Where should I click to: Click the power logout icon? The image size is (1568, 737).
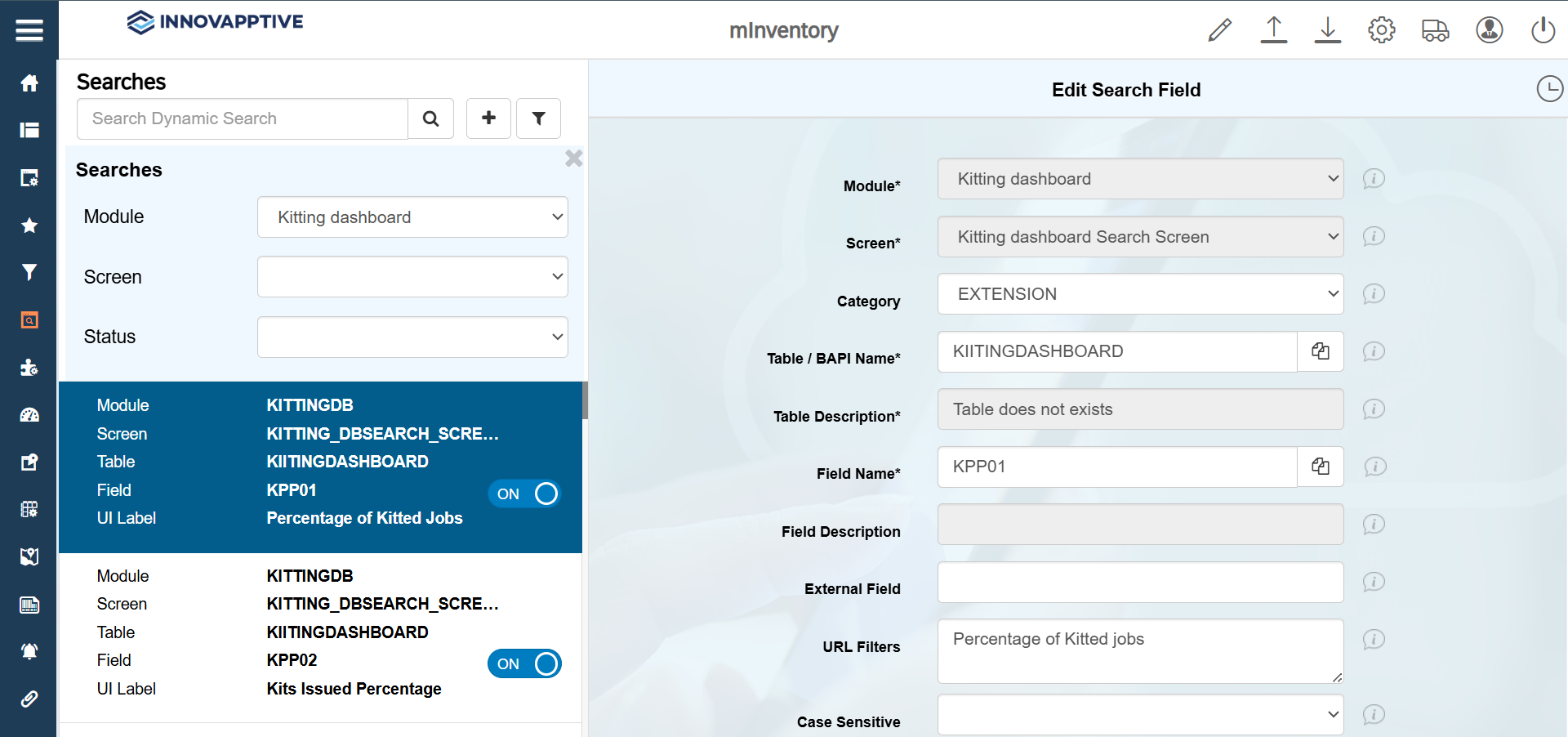pyautogui.click(x=1542, y=30)
